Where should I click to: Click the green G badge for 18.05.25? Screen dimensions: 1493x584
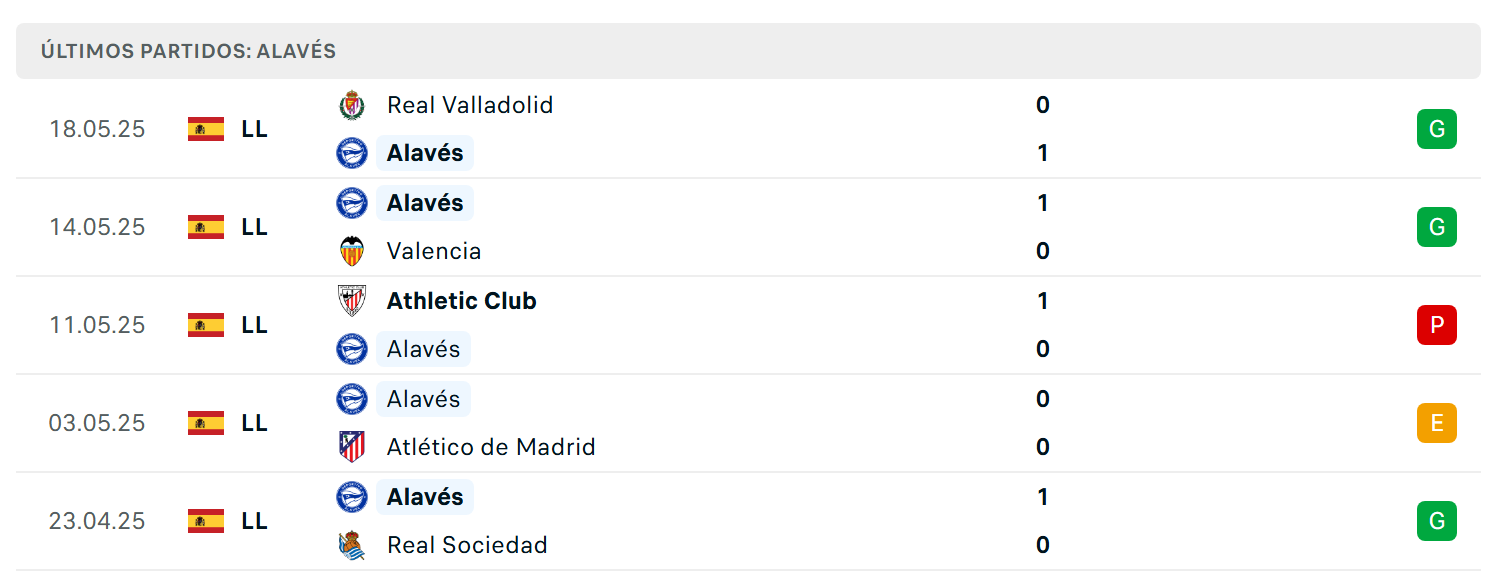(1437, 129)
